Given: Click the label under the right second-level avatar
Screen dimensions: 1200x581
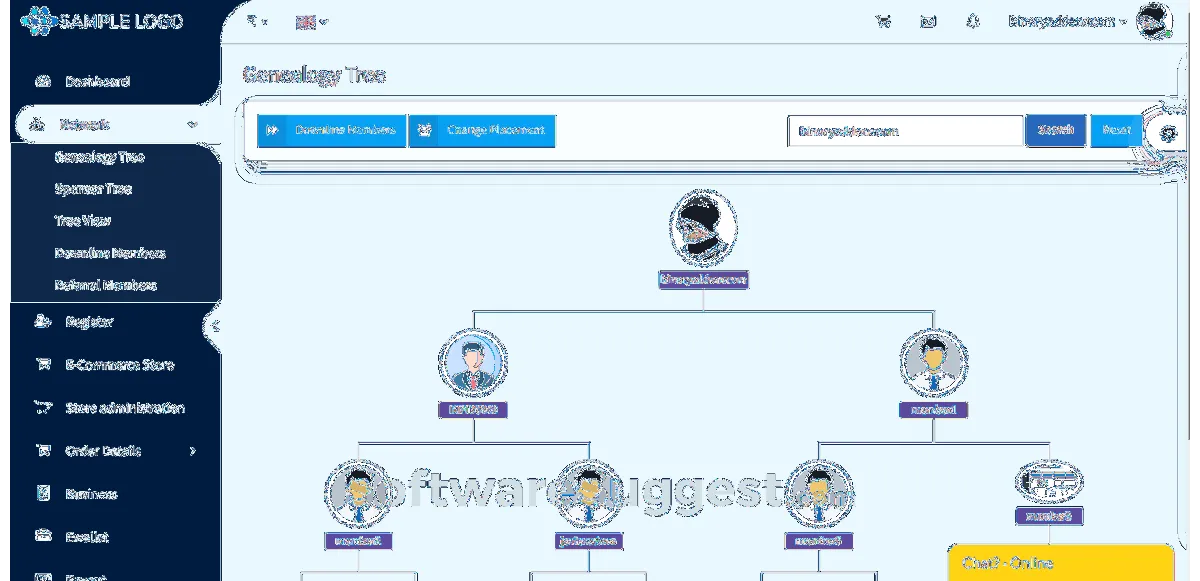Looking at the screenshot, I should click(x=933, y=410).
